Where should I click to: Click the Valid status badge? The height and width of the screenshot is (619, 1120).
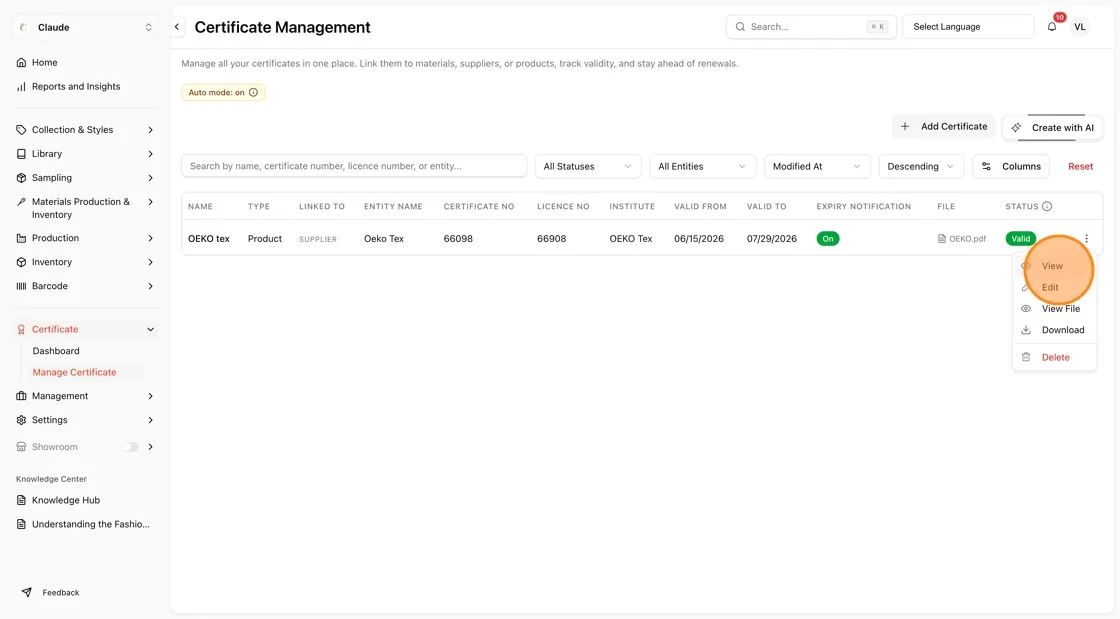click(1021, 238)
